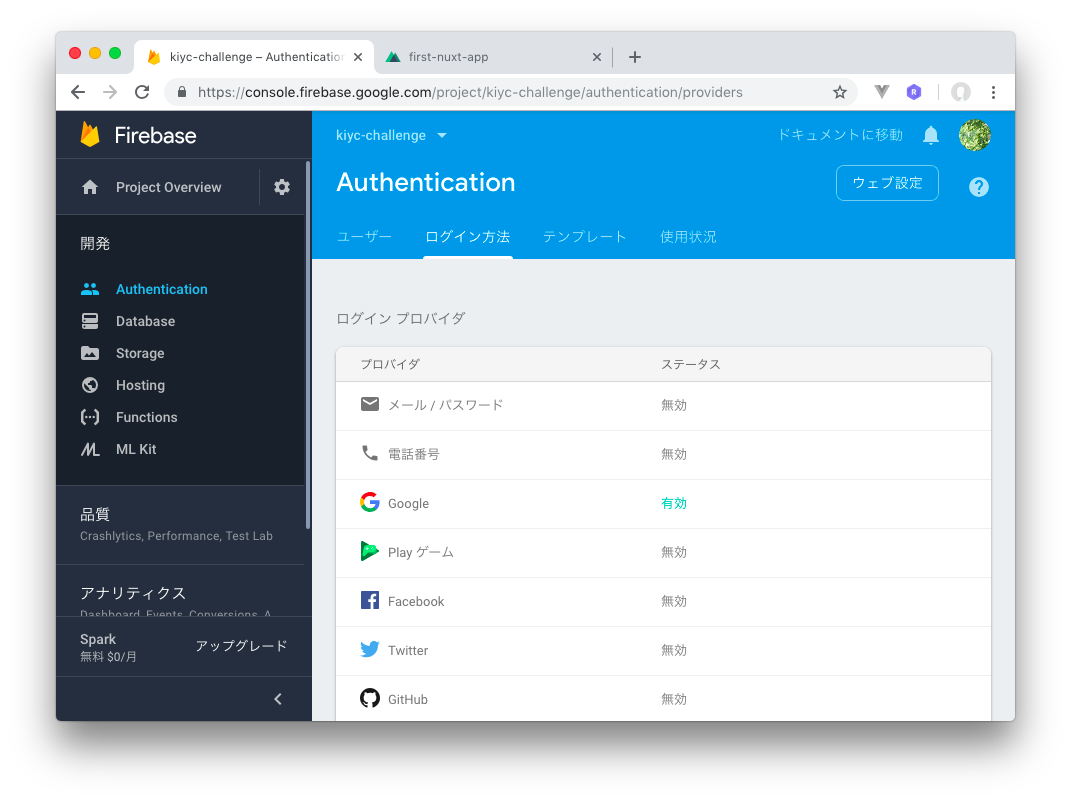Viewport: 1071px width, 801px height.
Task: Click the 無効 status for Twitter
Action: pyautogui.click(x=673, y=650)
